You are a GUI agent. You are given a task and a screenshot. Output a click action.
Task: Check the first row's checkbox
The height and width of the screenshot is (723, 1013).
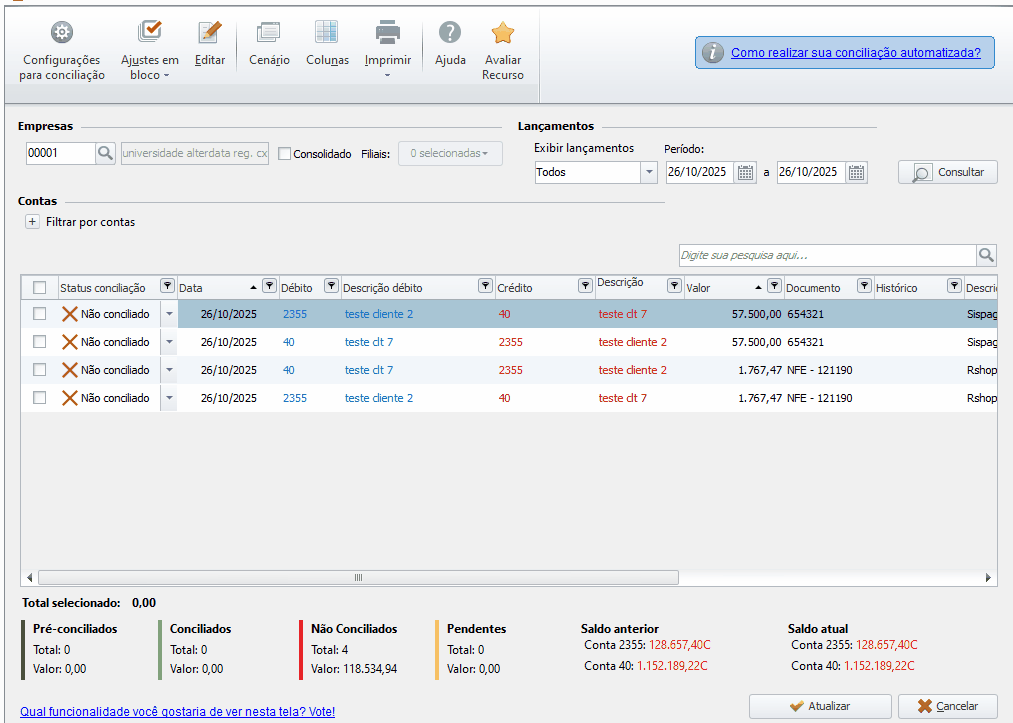click(x=40, y=314)
